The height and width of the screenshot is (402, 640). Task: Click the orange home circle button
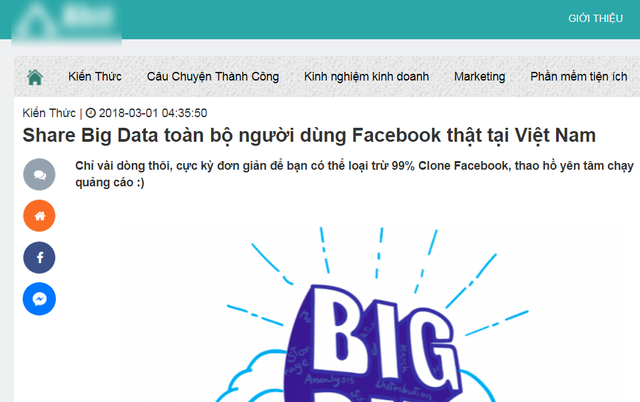tap(39, 216)
